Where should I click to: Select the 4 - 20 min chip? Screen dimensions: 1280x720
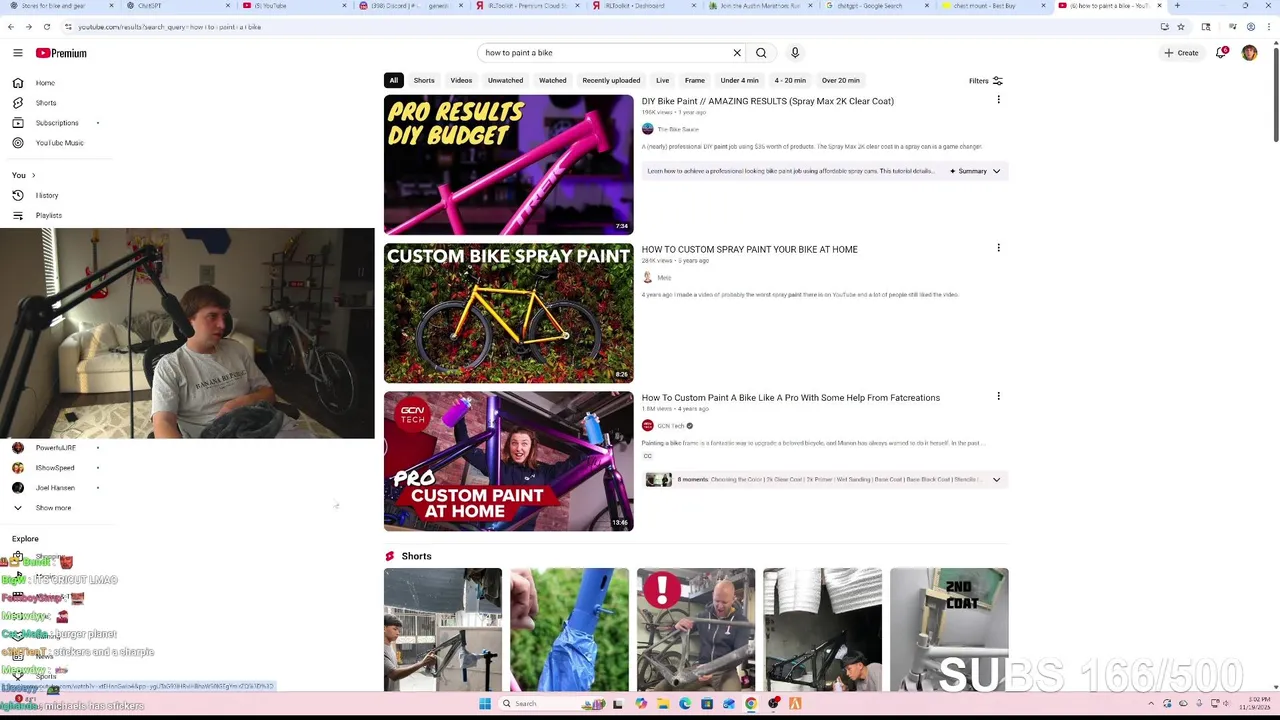pyautogui.click(x=790, y=80)
